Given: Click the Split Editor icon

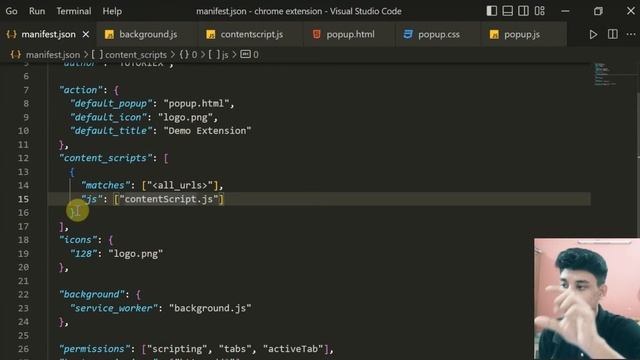Looking at the screenshot, I should (x=612, y=34).
